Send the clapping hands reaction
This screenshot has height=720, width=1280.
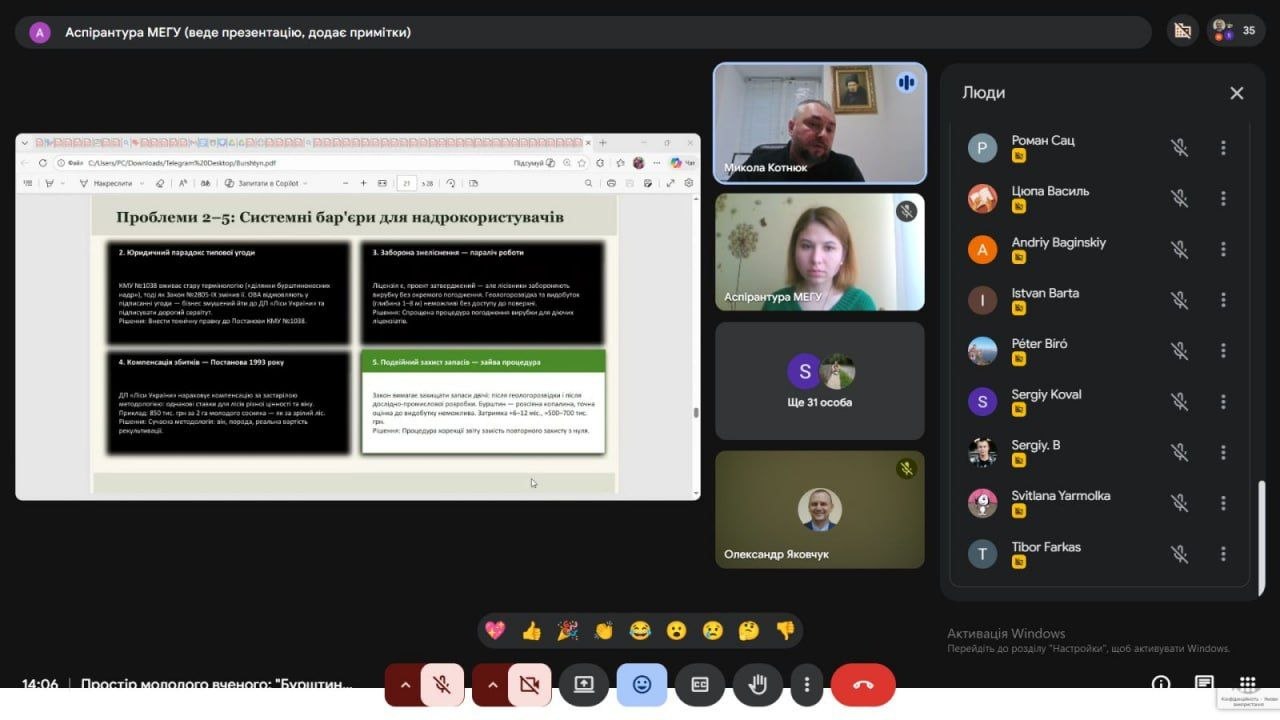[603, 630]
